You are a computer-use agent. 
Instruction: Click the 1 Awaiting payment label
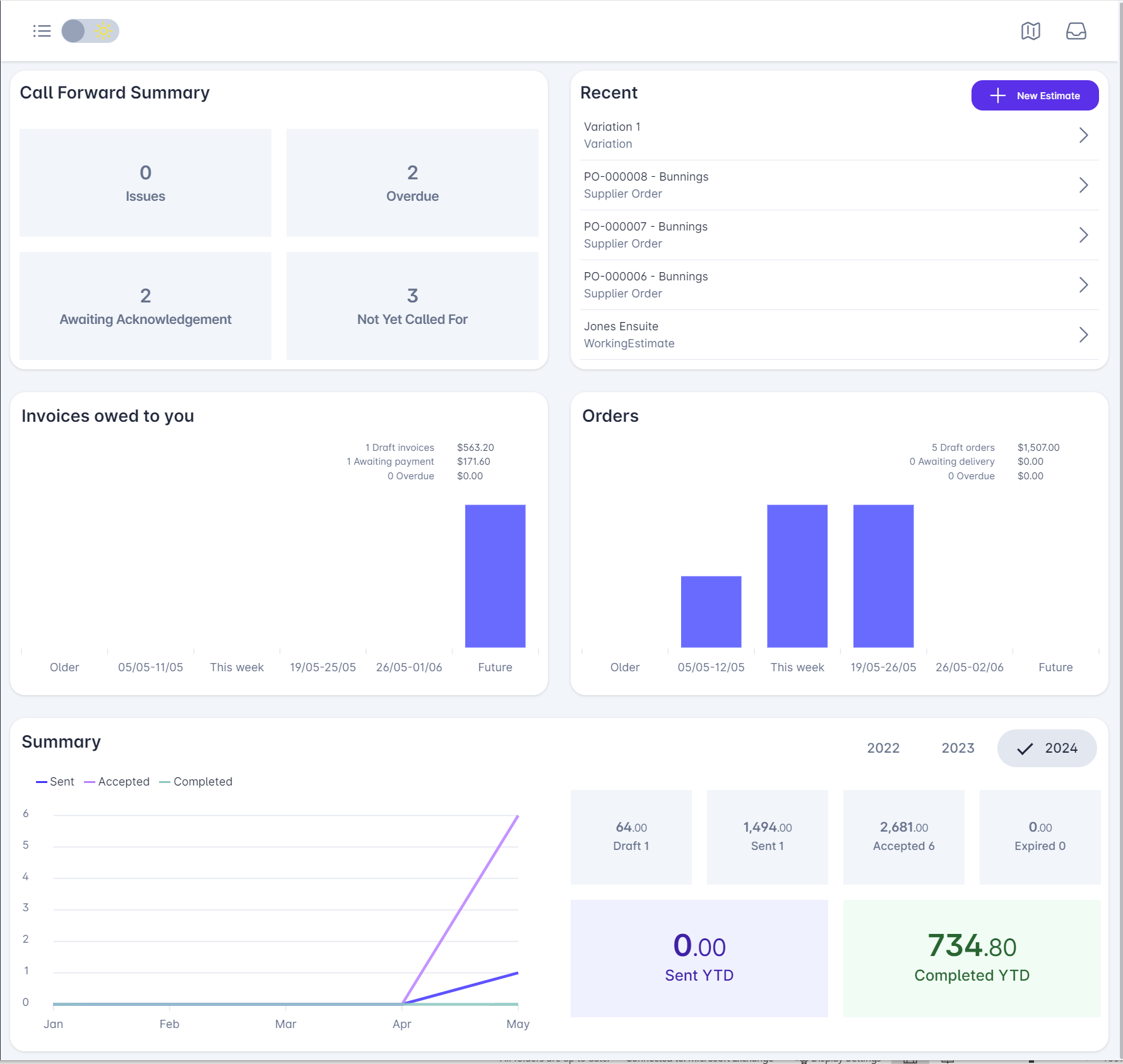pos(390,462)
